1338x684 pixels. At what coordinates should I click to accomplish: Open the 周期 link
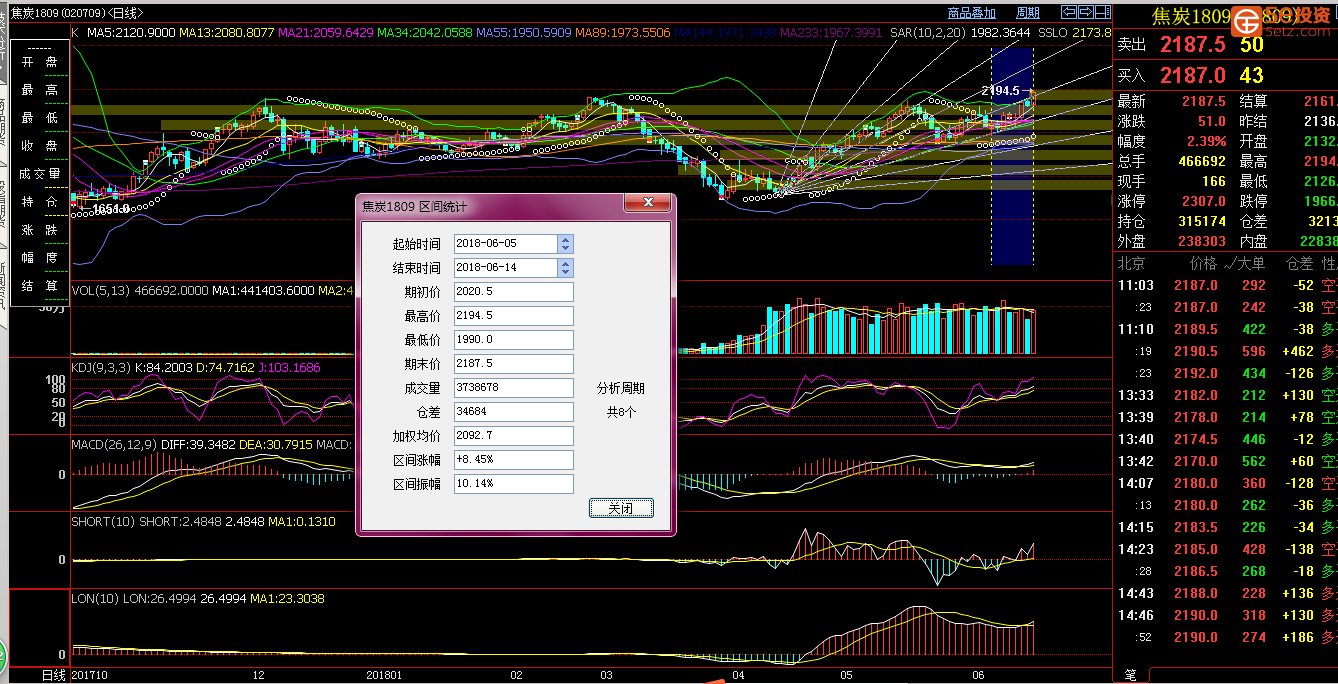[1028, 13]
